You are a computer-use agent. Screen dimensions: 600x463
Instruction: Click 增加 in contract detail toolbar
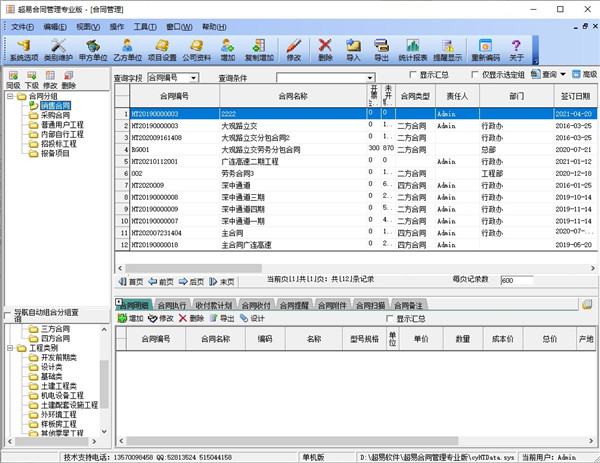click(x=130, y=318)
